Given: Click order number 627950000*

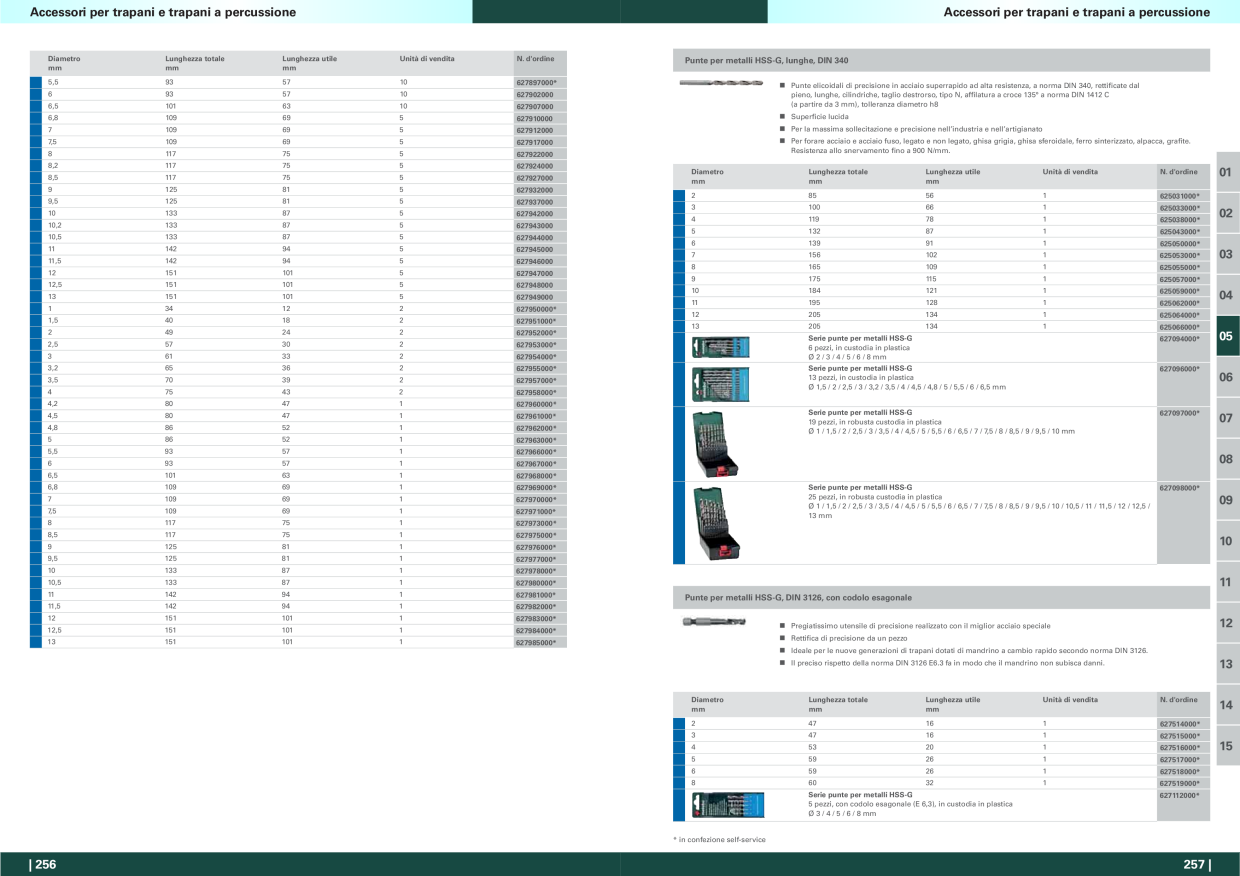Looking at the screenshot, I should tap(535, 309).
